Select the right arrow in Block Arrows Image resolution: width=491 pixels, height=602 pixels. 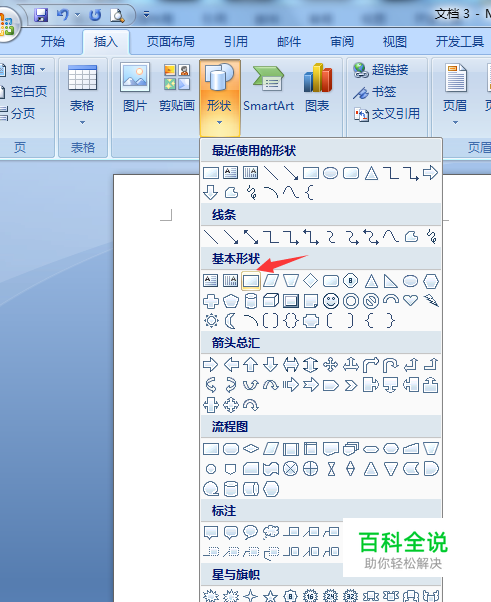coord(210,364)
